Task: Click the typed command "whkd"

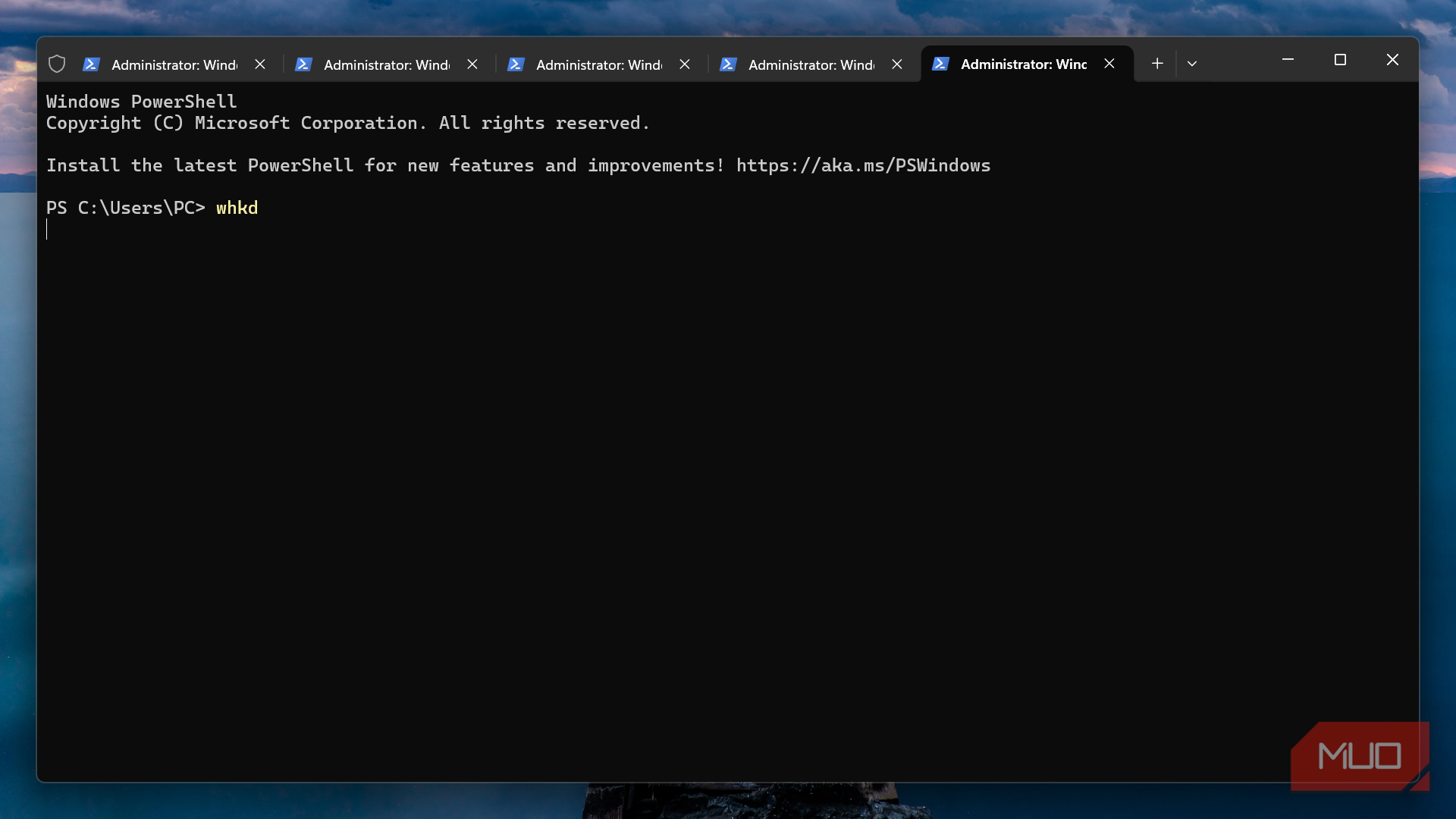Action: click(237, 208)
